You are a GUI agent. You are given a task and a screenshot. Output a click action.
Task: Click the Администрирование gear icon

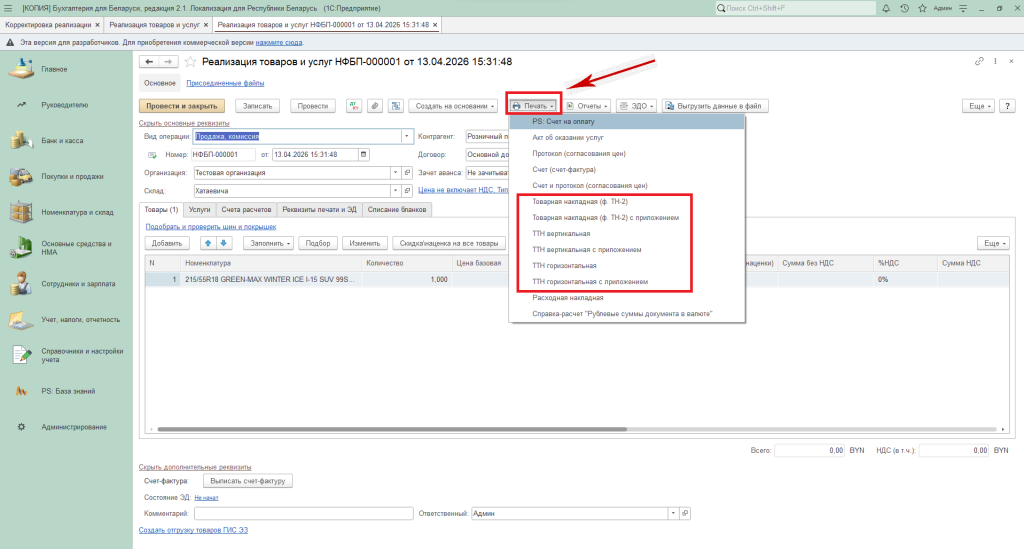pos(21,427)
